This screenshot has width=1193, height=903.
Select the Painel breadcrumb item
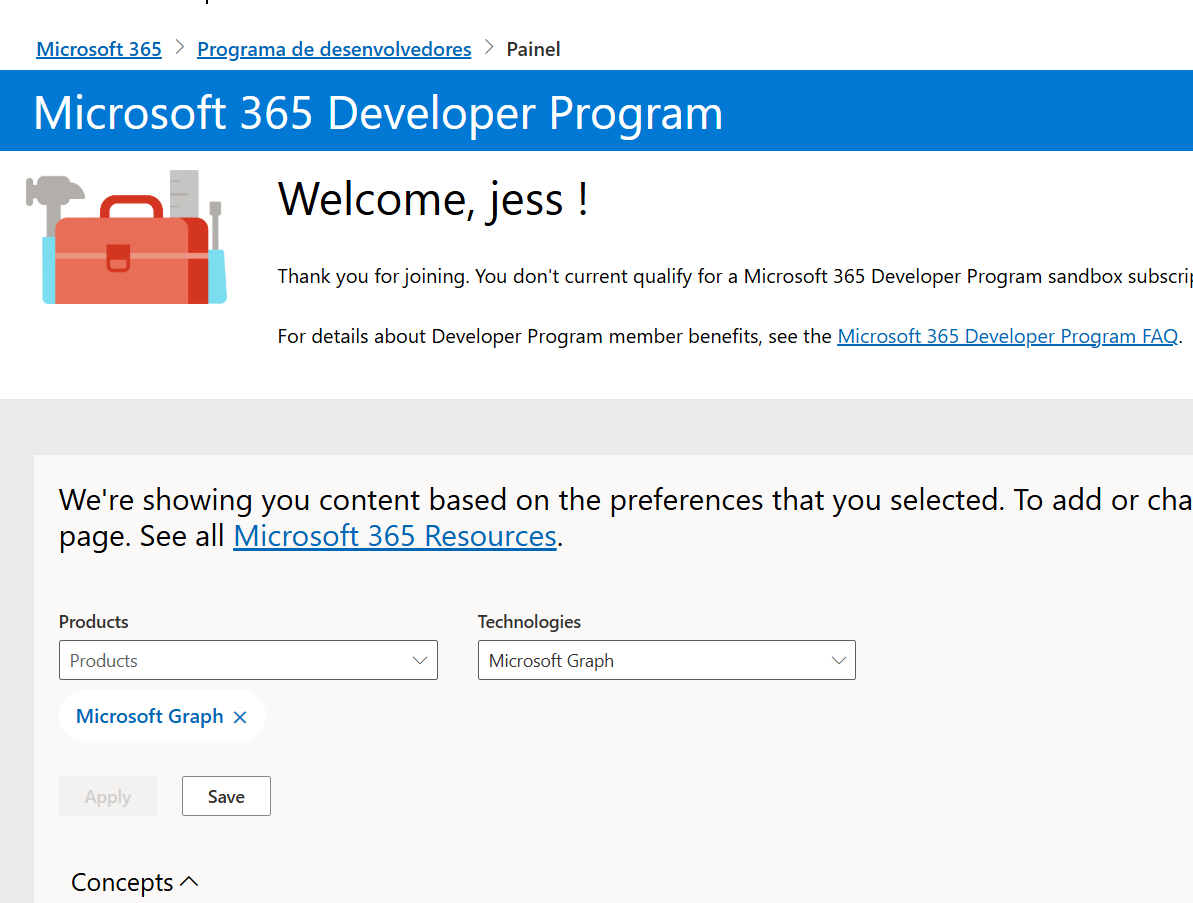coord(533,49)
